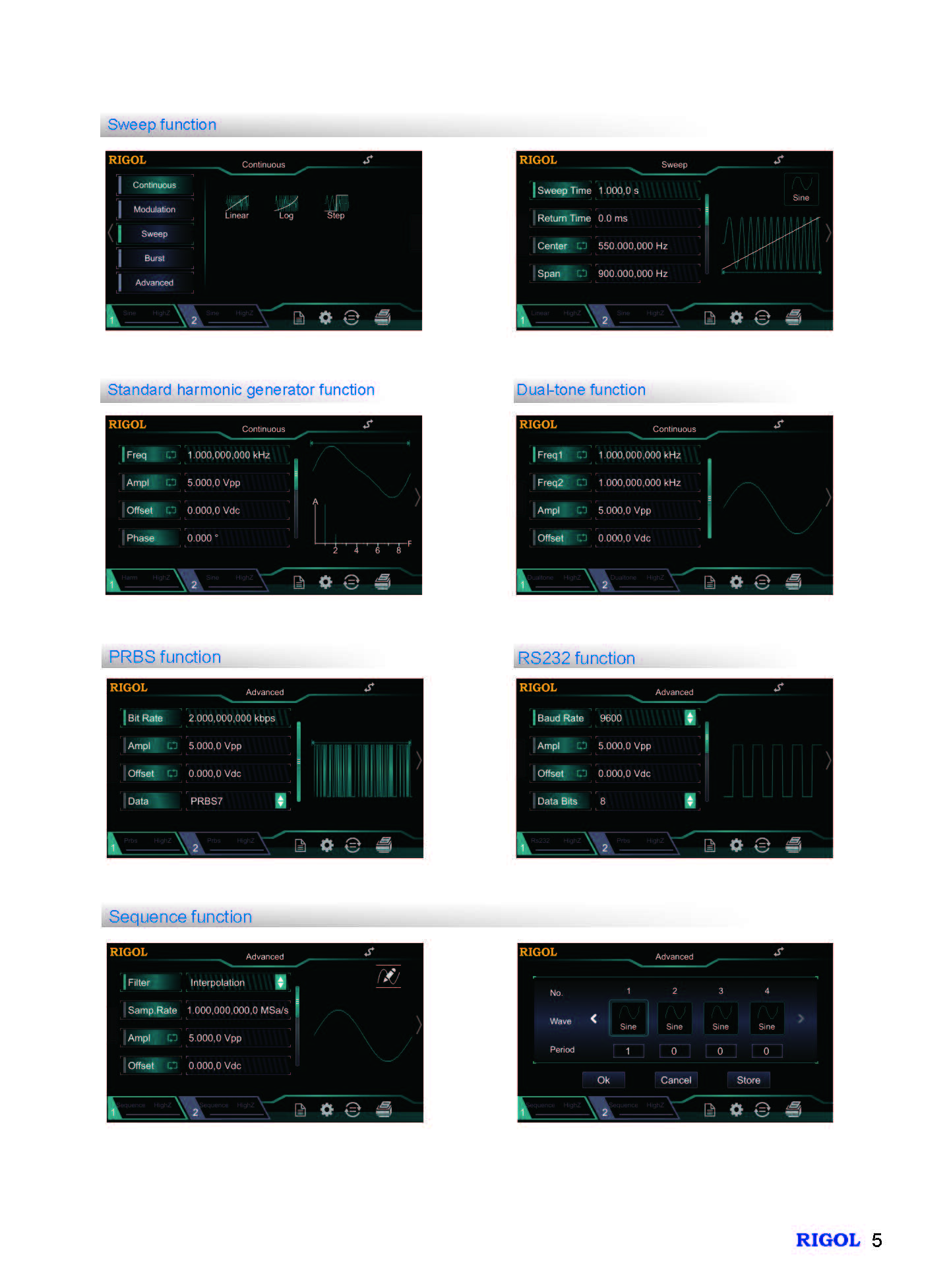Open the file icon in the Dual-tone screen
949x1288 pixels.
710,582
